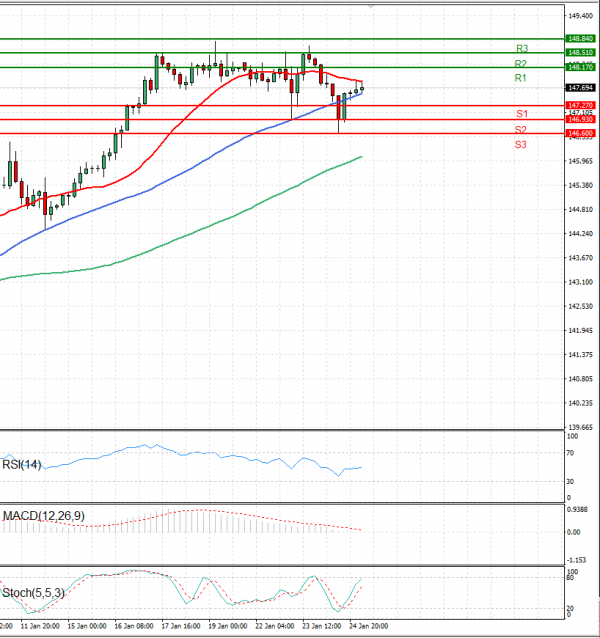Click the 22 Jan 04:00 time label
The width and height of the screenshot is (600, 638).
[275, 626]
